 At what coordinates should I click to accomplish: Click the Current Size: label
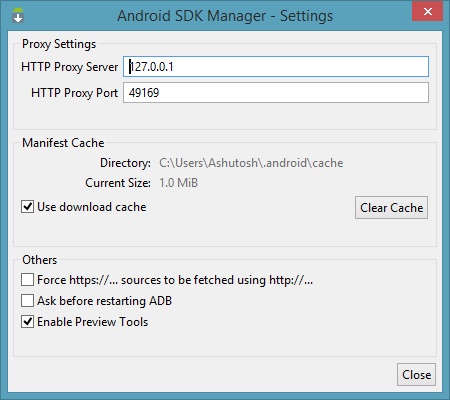click(118, 183)
